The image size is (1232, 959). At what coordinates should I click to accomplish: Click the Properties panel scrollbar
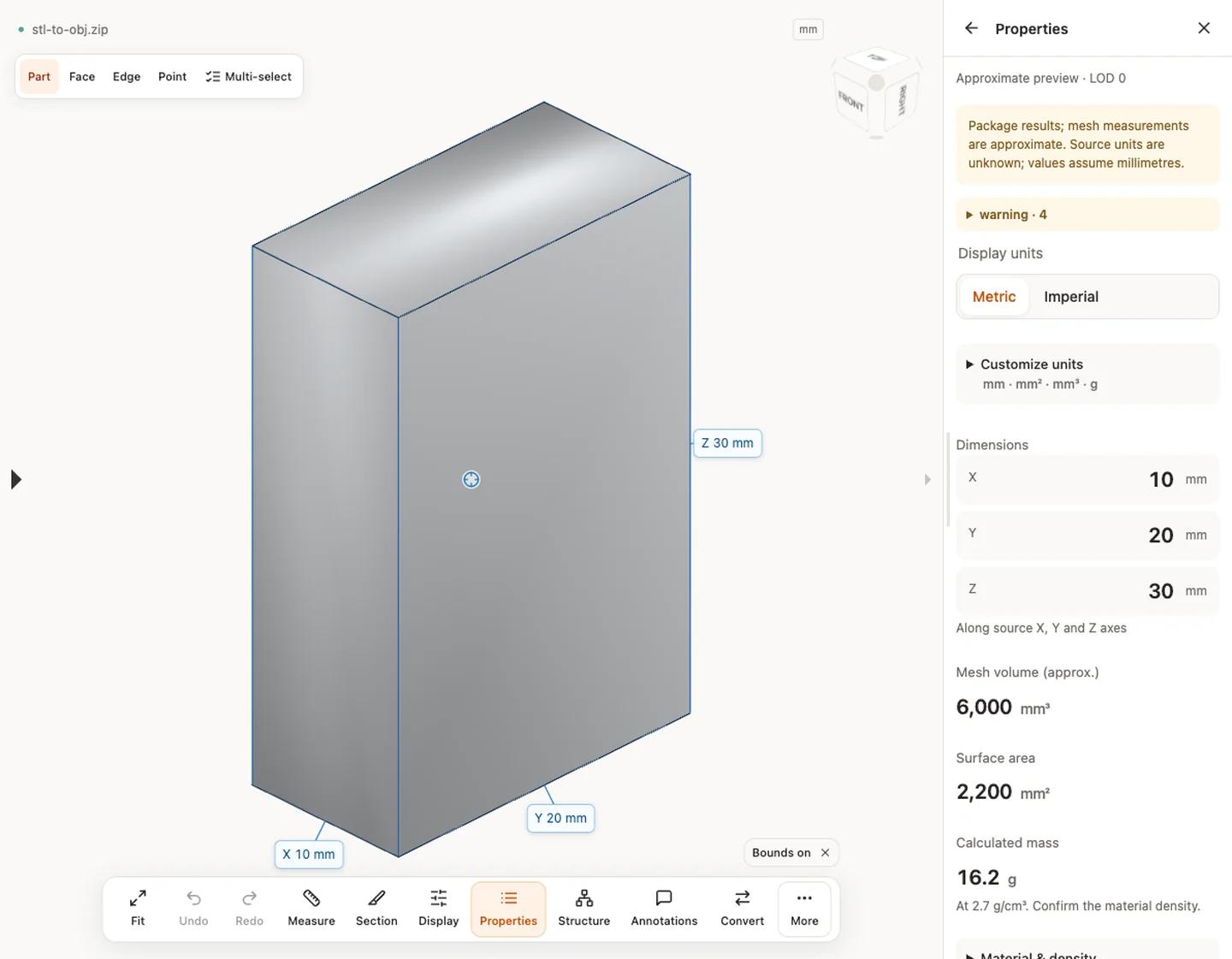948,479
